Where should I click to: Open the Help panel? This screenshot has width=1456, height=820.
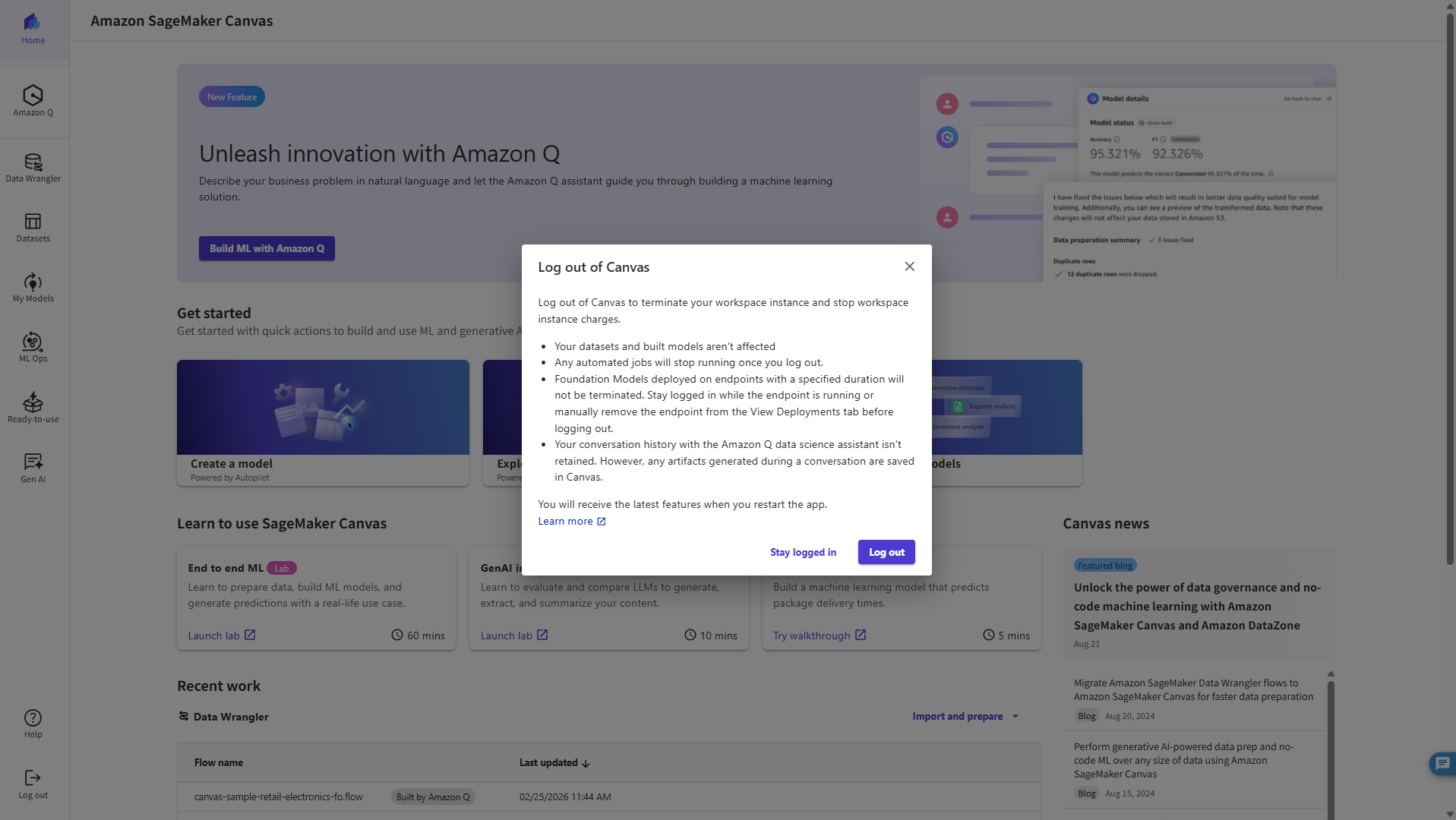[33, 721]
